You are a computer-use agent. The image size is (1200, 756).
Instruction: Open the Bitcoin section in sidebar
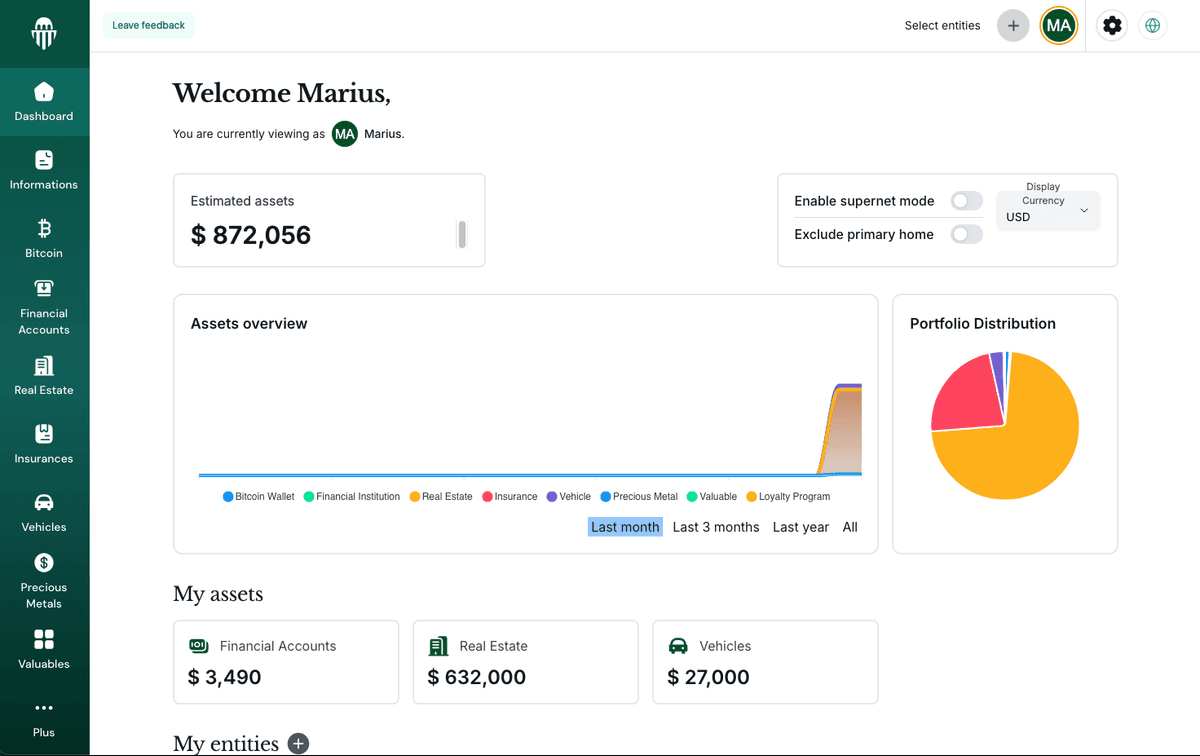tap(44, 238)
